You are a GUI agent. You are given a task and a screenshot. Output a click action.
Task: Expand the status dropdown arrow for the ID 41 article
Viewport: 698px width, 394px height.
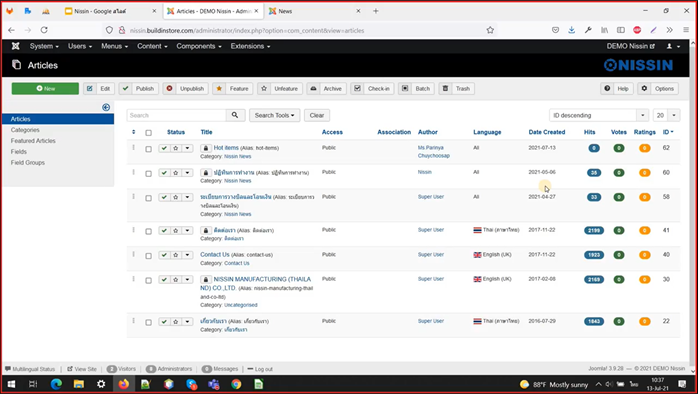(187, 231)
